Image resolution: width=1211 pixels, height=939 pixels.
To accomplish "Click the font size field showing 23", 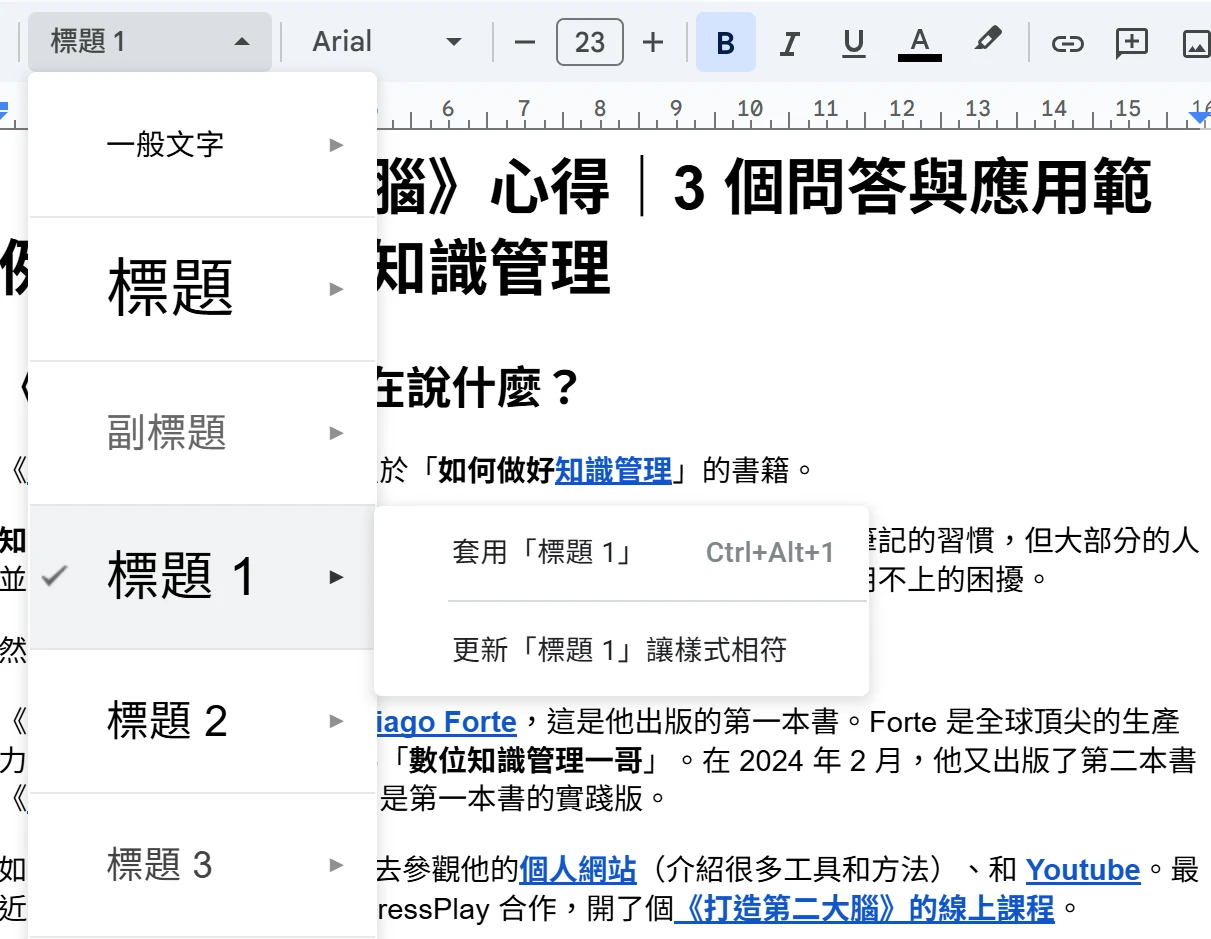I will (x=590, y=42).
